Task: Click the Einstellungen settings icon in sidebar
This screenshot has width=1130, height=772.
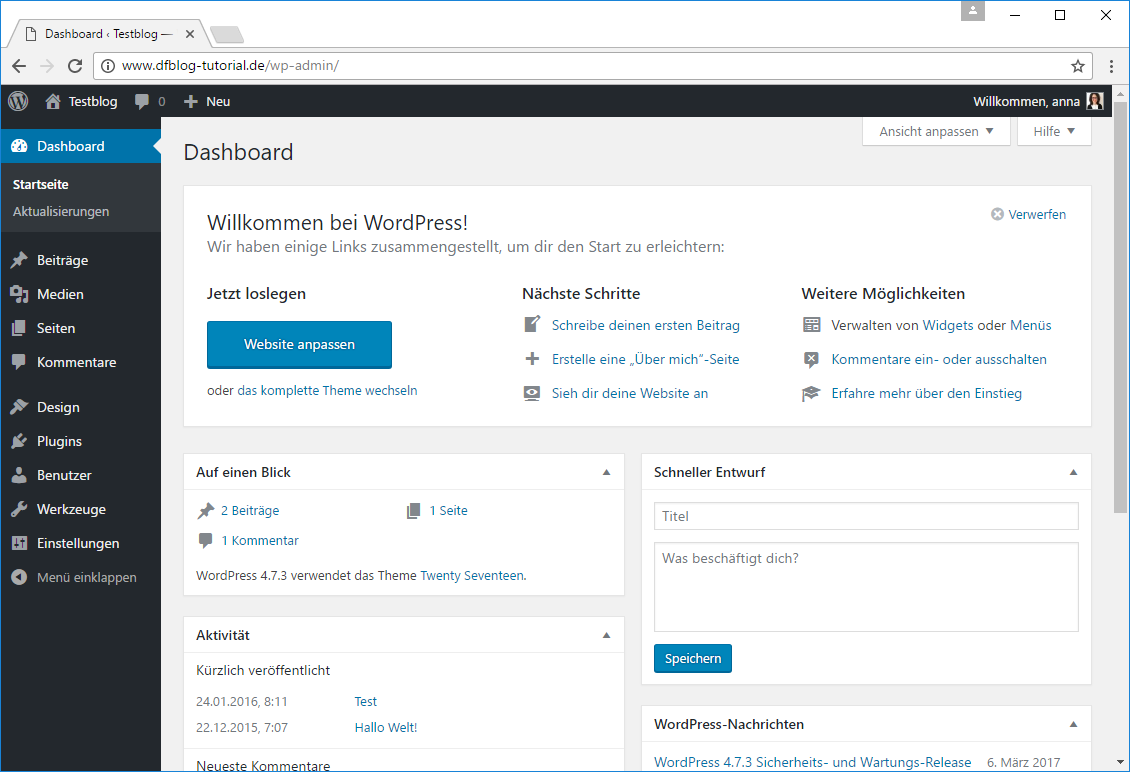Action: tap(19, 543)
